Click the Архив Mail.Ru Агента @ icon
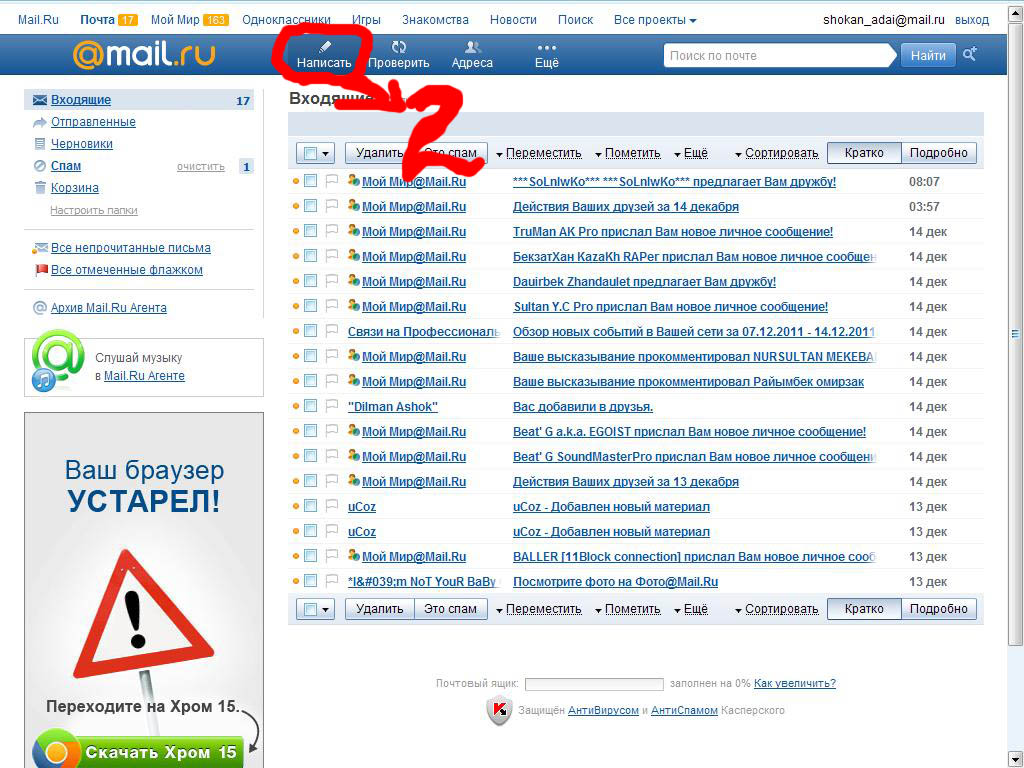Image resolution: width=1024 pixels, height=768 pixels. (x=40, y=308)
